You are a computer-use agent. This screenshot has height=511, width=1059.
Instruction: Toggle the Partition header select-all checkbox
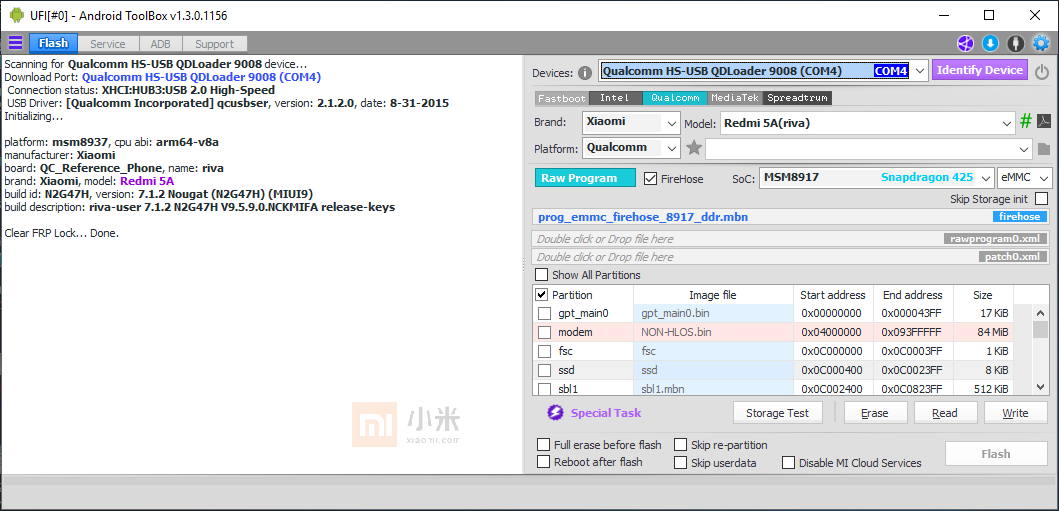(542, 295)
